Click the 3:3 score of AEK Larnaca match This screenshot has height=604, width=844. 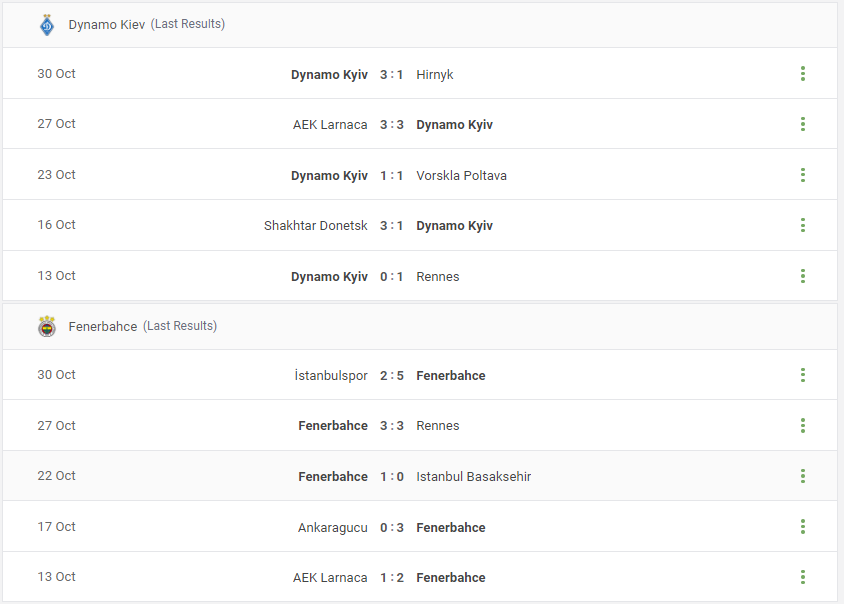(x=392, y=124)
